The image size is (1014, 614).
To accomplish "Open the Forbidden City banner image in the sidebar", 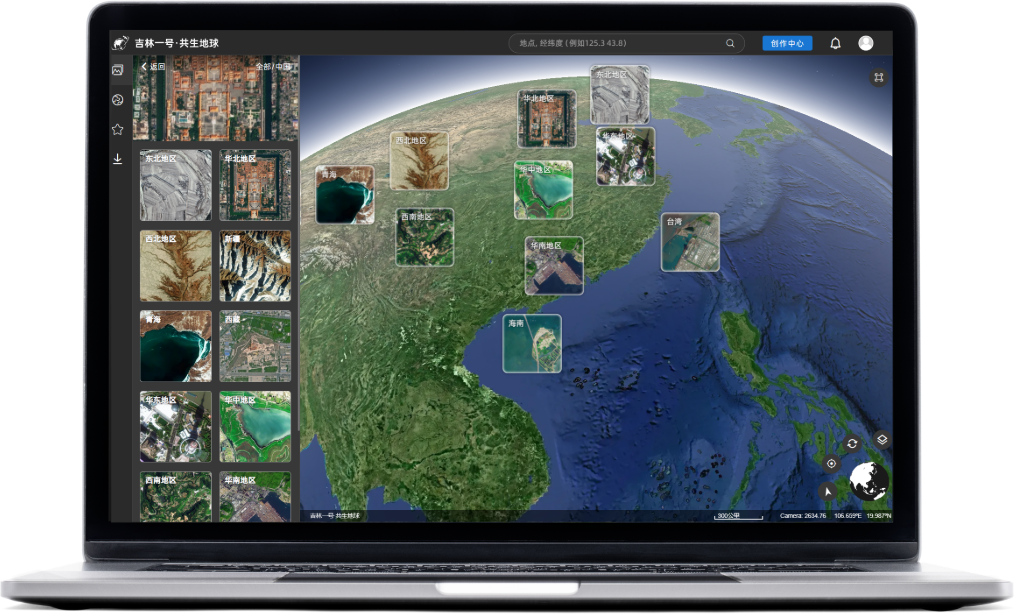I will point(216,98).
